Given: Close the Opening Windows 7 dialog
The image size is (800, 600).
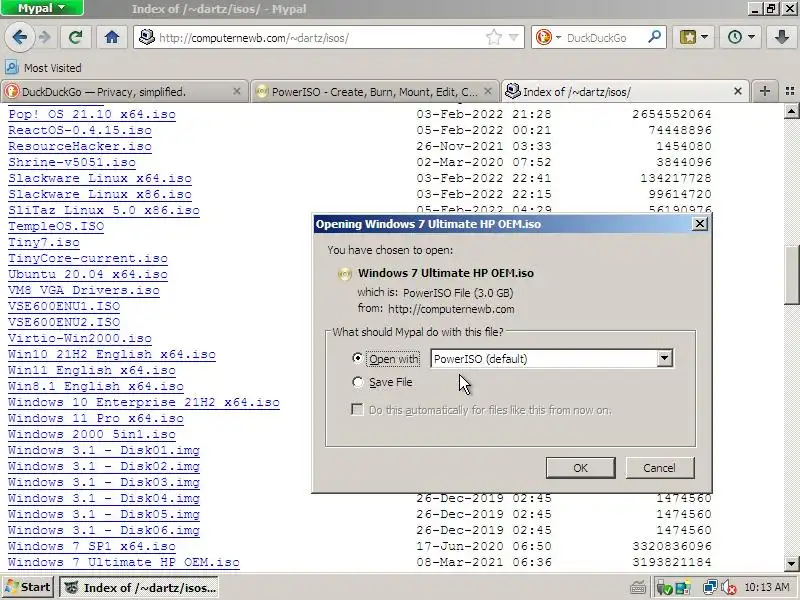Looking at the screenshot, I should [700, 223].
